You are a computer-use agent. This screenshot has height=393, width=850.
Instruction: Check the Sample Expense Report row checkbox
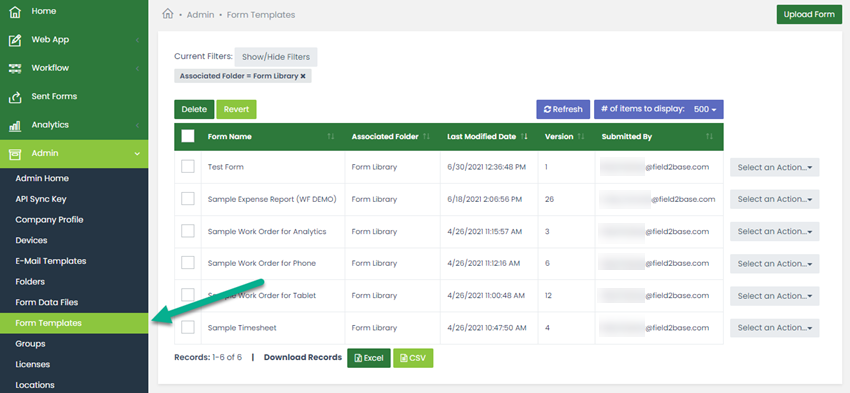pyautogui.click(x=188, y=199)
